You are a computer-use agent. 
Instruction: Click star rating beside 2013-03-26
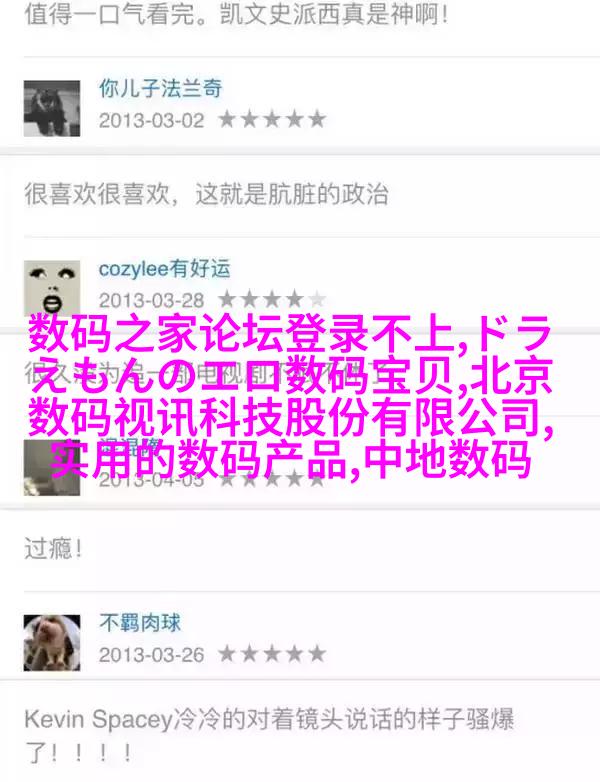272,654
